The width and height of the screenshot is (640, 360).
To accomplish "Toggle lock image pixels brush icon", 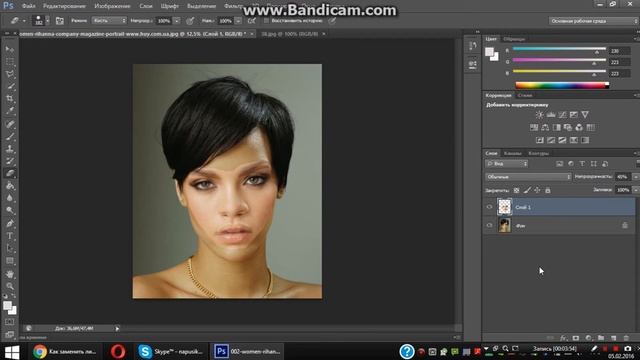I will pyautogui.click(x=527, y=190).
